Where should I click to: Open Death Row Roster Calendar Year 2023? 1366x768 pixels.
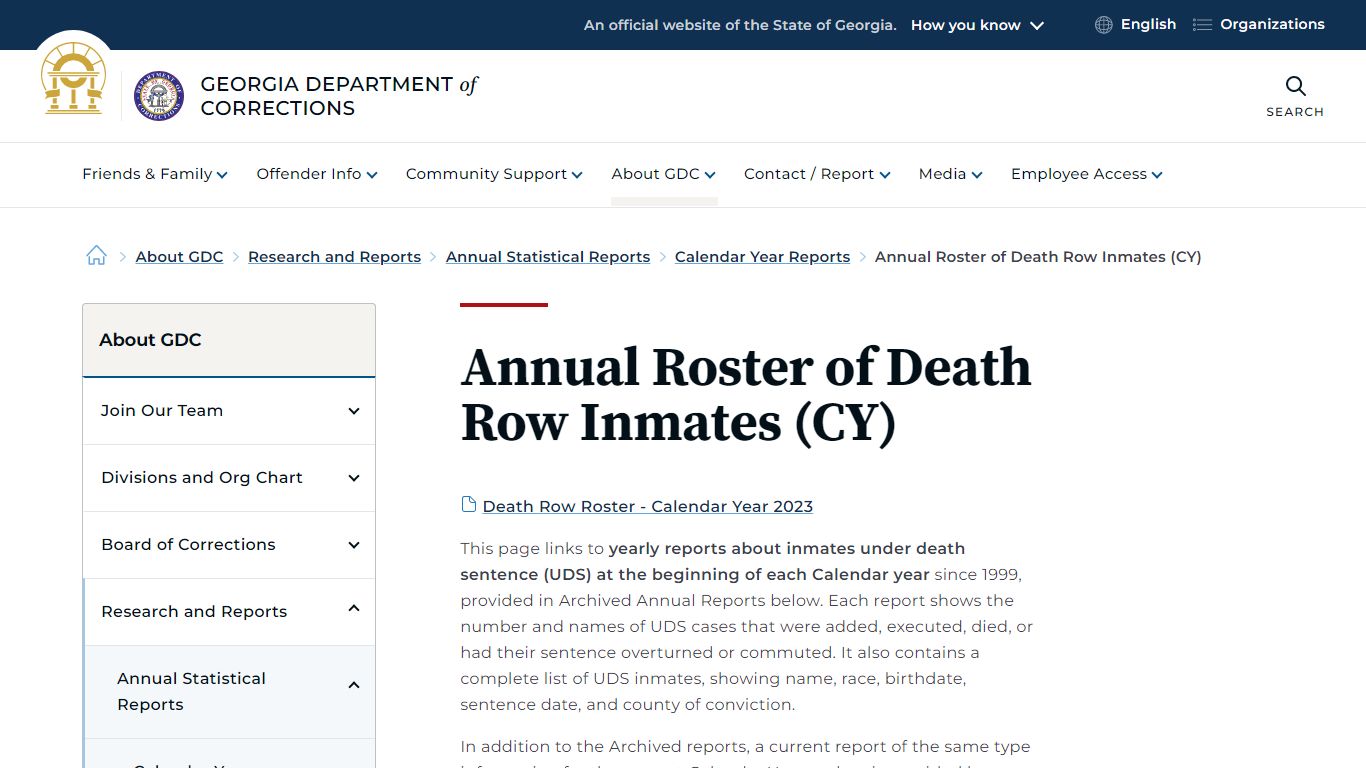point(648,506)
